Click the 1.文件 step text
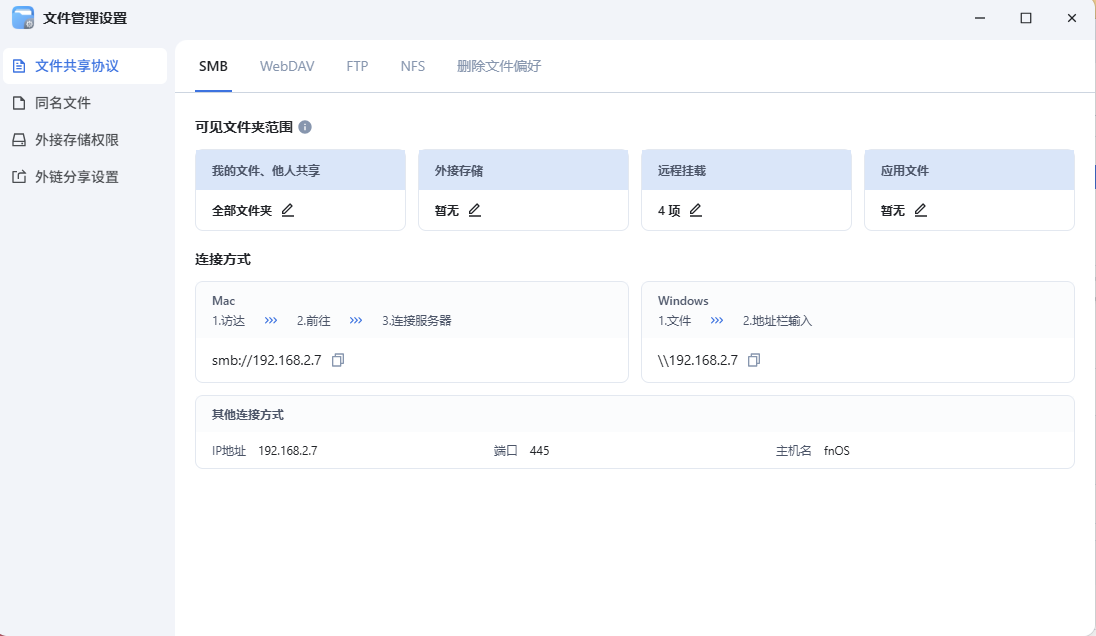Viewport: 1096px width, 636px height. pyautogui.click(x=675, y=321)
